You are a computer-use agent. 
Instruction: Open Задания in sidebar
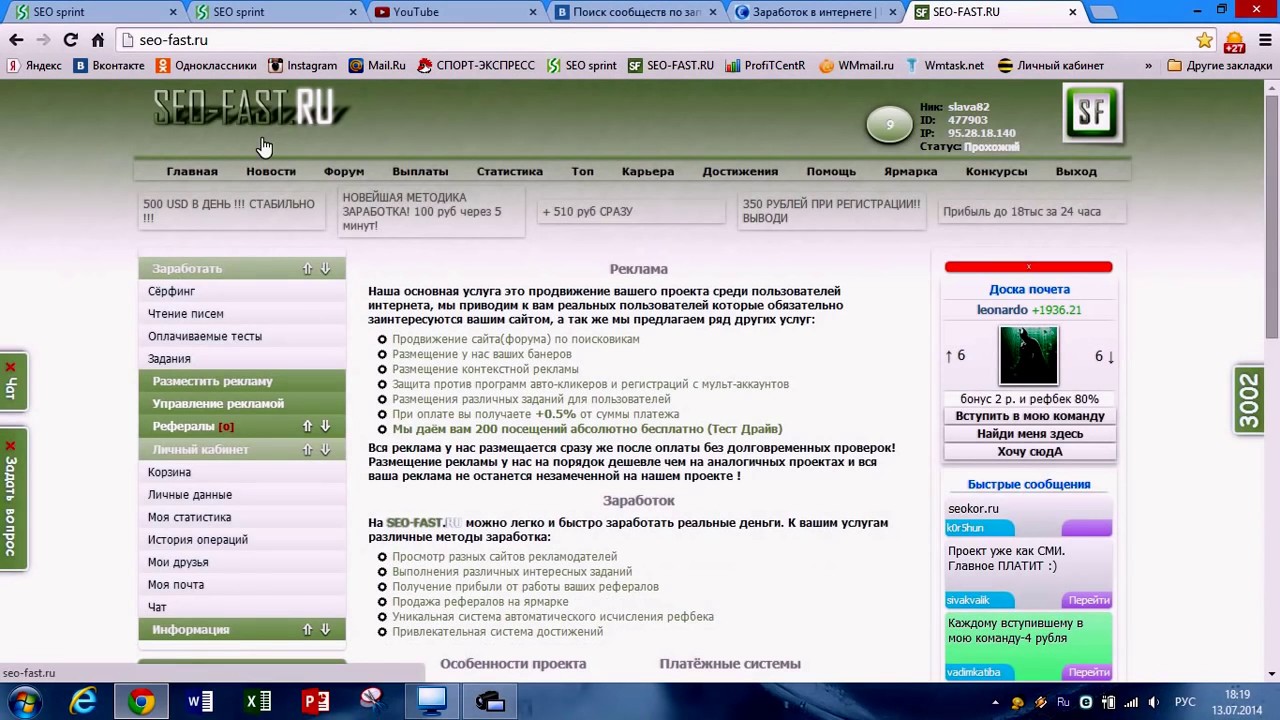click(169, 359)
